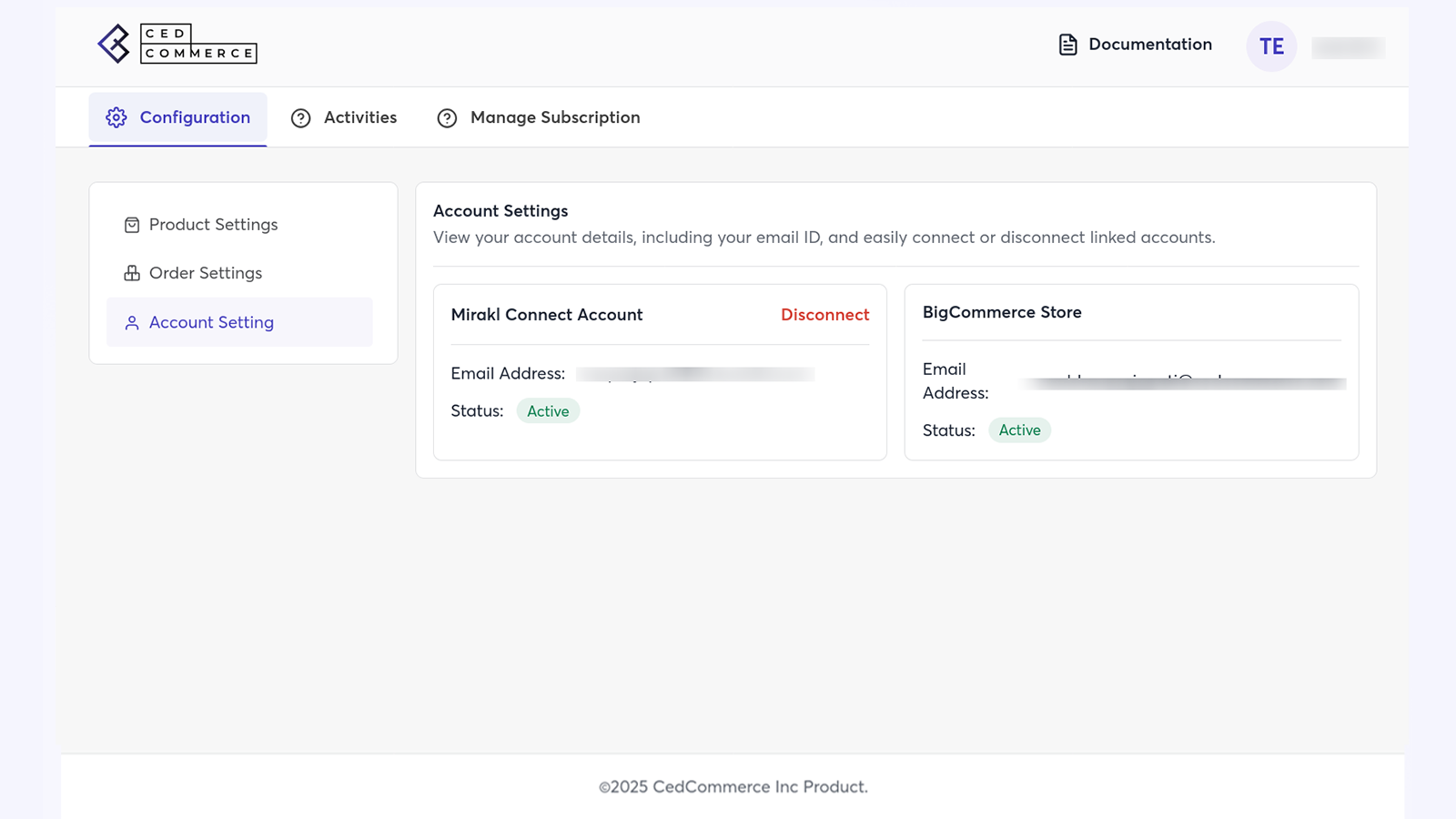Click the ©2025 CedCommerce footer text
1456x819 pixels.
pyautogui.click(x=733, y=787)
